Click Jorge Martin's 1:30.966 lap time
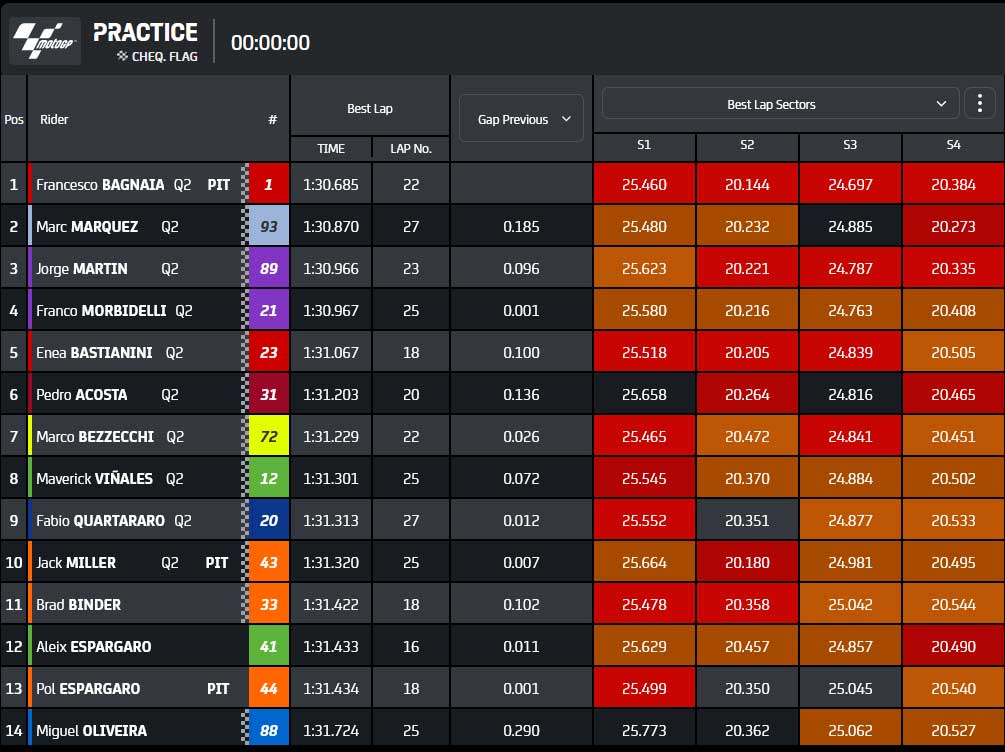1005x752 pixels. pyautogui.click(x=331, y=269)
